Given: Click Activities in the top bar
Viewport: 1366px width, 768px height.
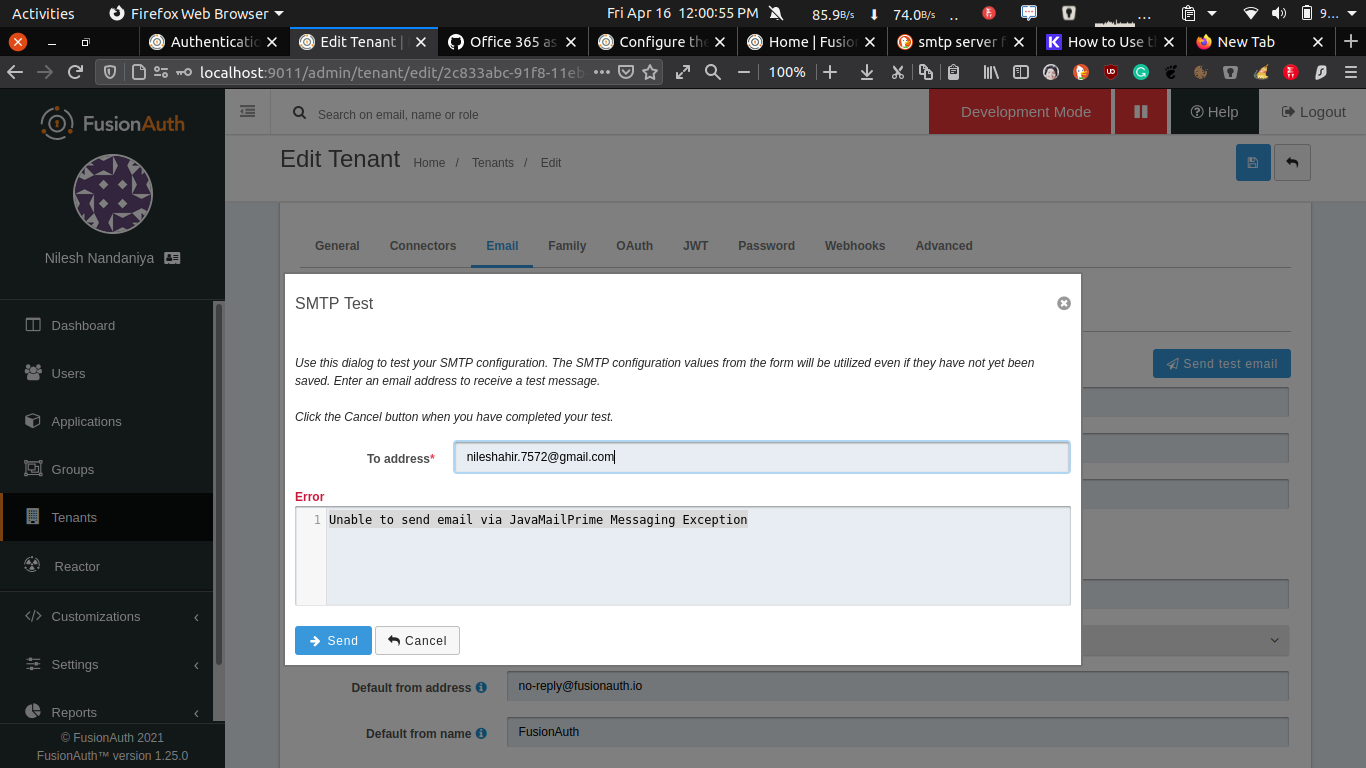Looking at the screenshot, I should pyautogui.click(x=43, y=13).
